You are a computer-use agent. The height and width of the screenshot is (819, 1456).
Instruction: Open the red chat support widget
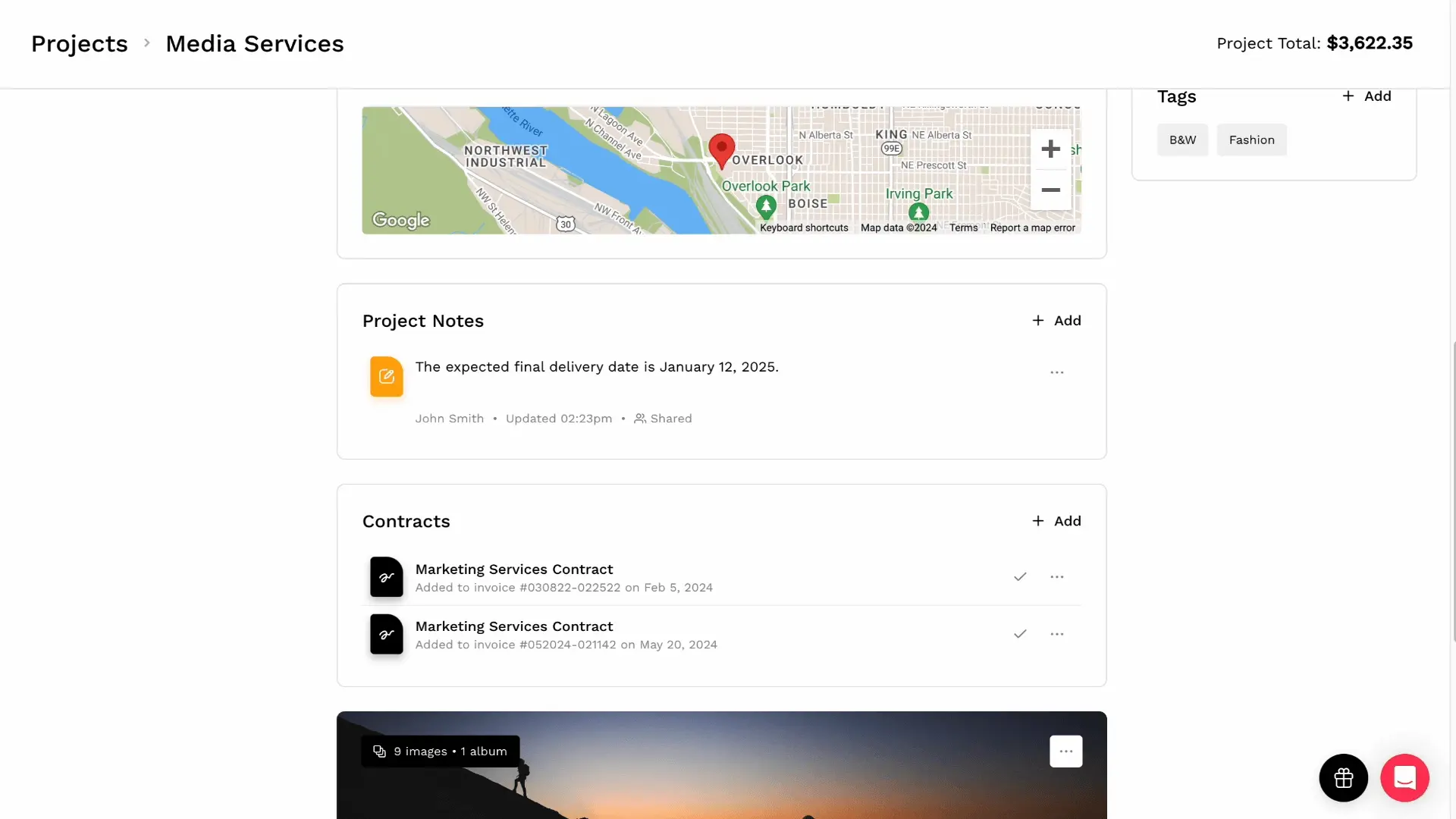[1404, 777]
